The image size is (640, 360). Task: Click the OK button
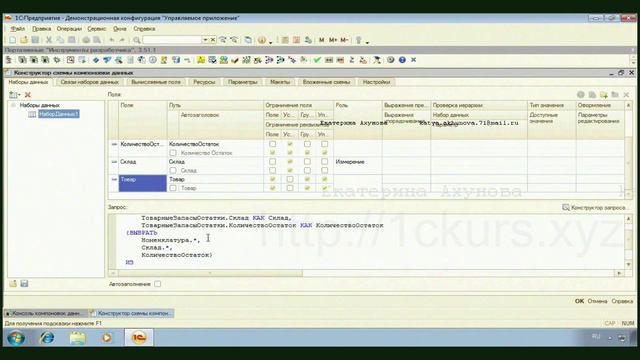click(579, 301)
